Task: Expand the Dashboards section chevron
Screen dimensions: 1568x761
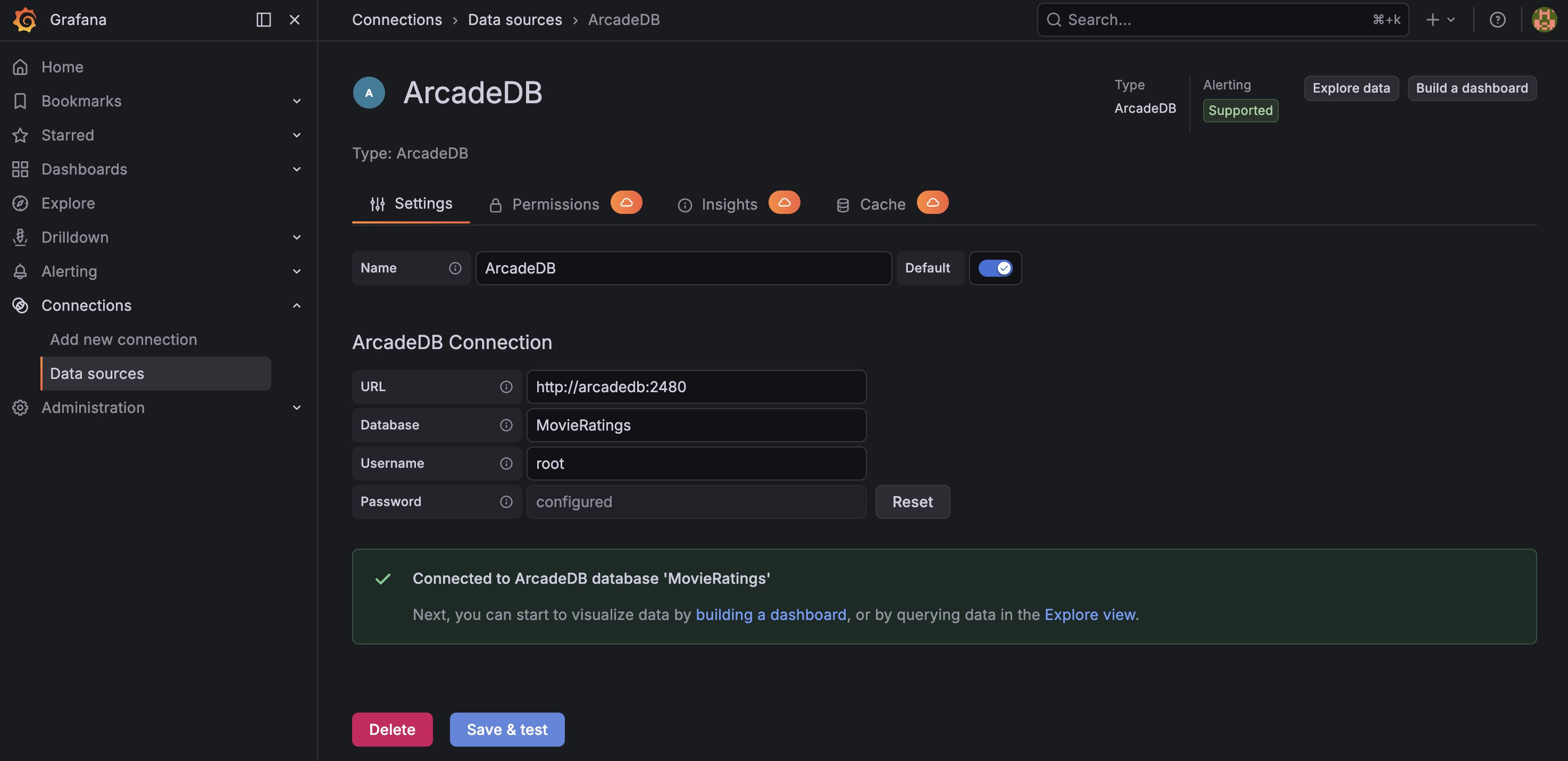Action: (x=297, y=169)
